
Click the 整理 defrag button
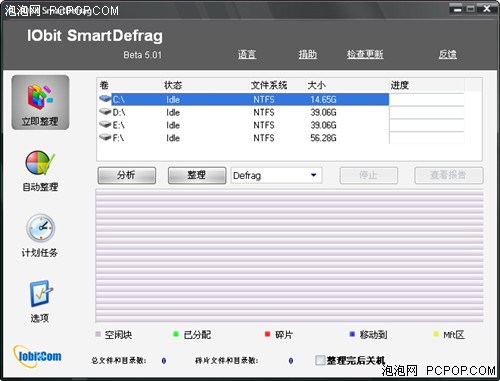pos(197,175)
